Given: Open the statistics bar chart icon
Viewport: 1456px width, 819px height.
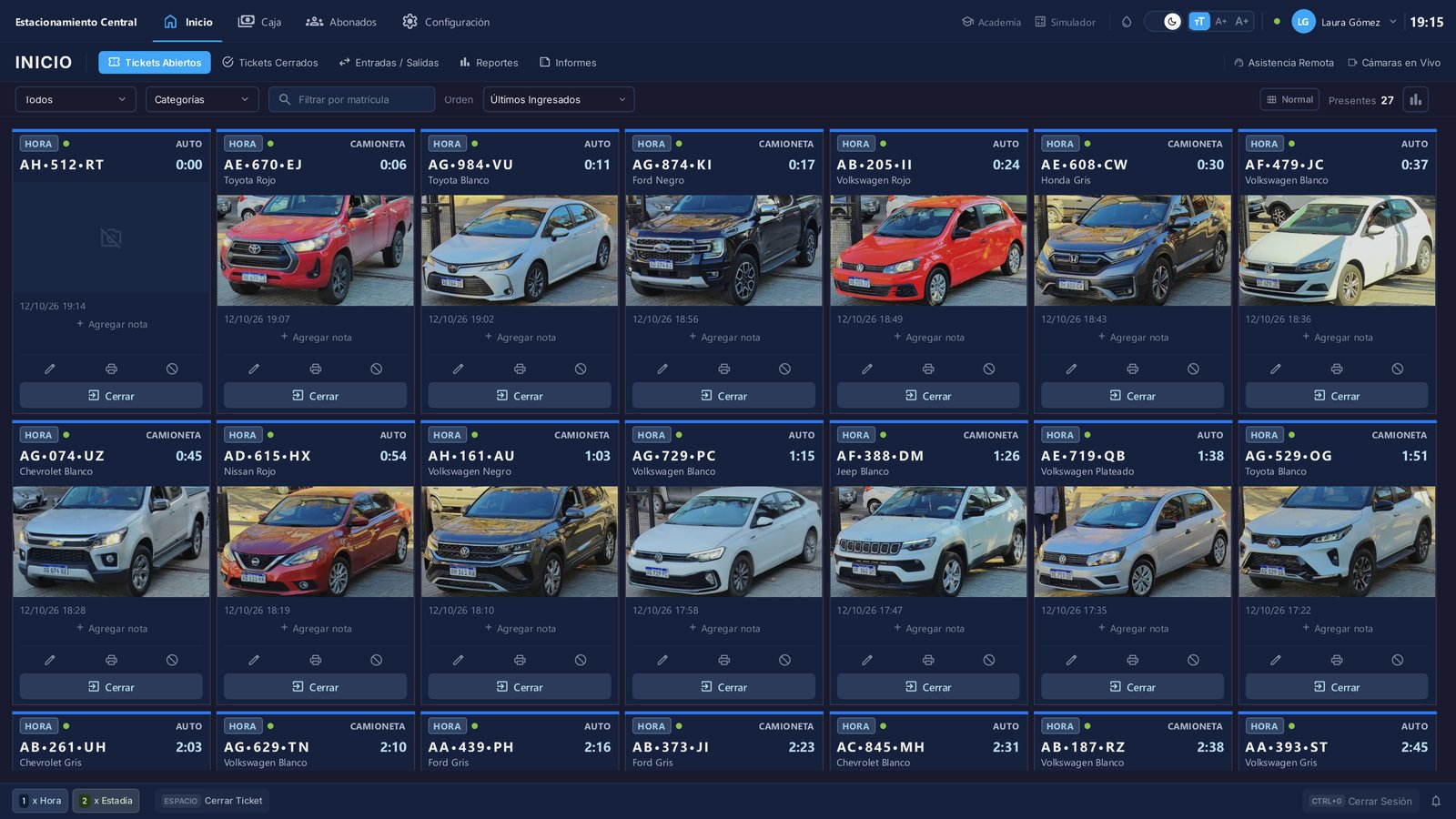Looking at the screenshot, I should click(x=1415, y=99).
